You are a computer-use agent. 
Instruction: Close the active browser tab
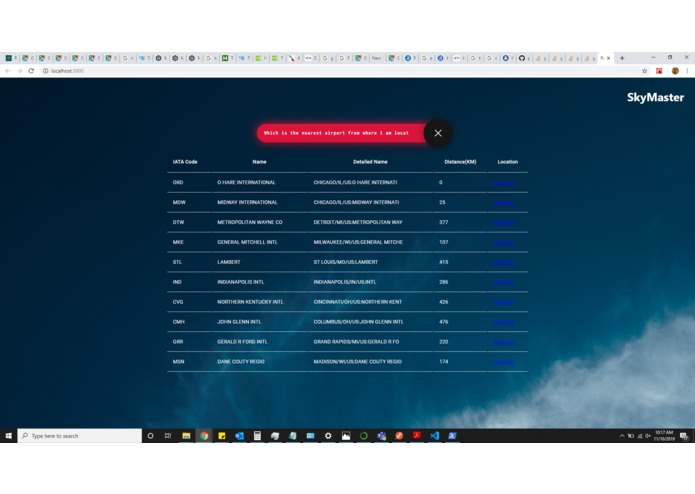609,58
